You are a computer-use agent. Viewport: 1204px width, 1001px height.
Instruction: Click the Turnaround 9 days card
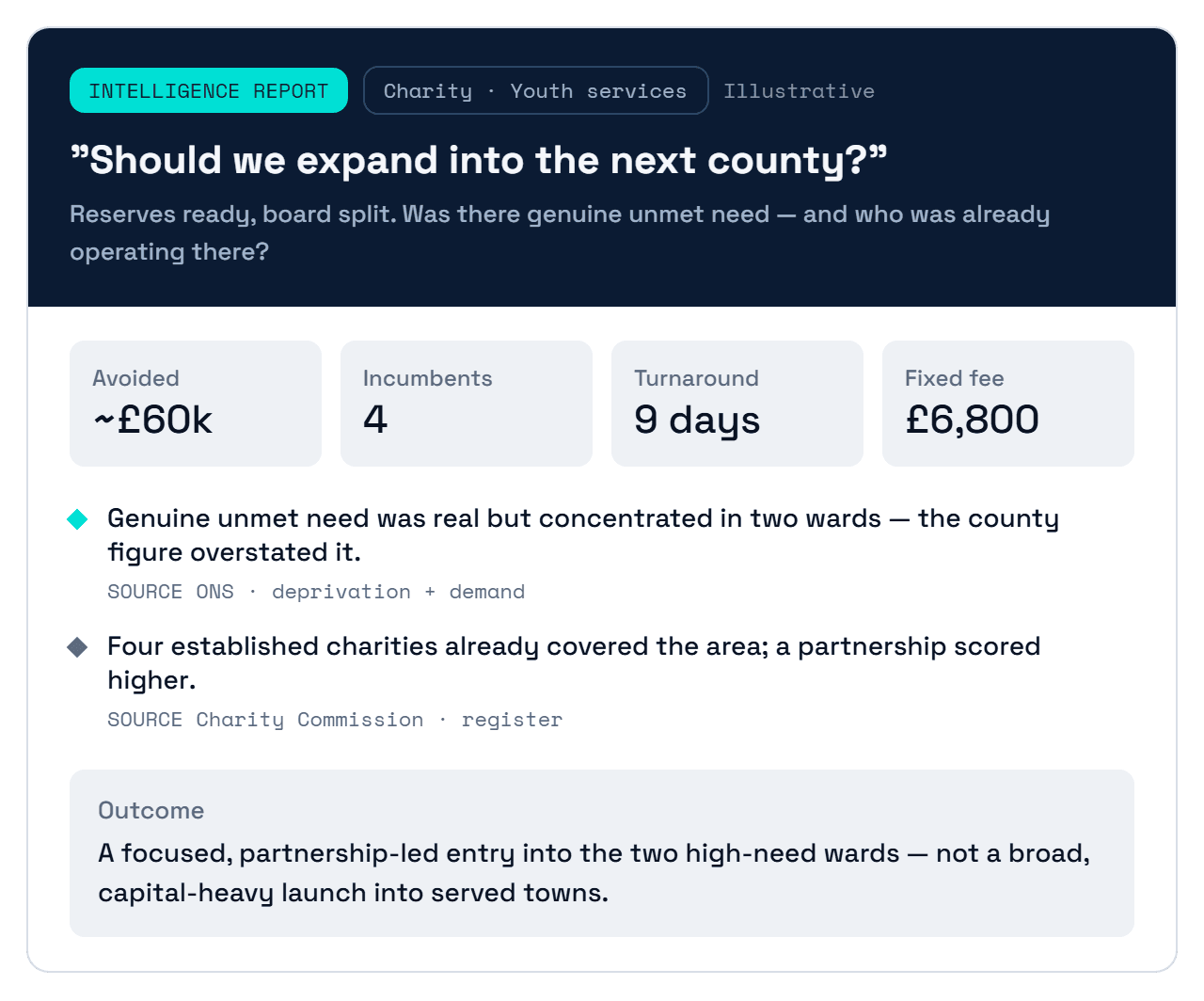(737, 404)
